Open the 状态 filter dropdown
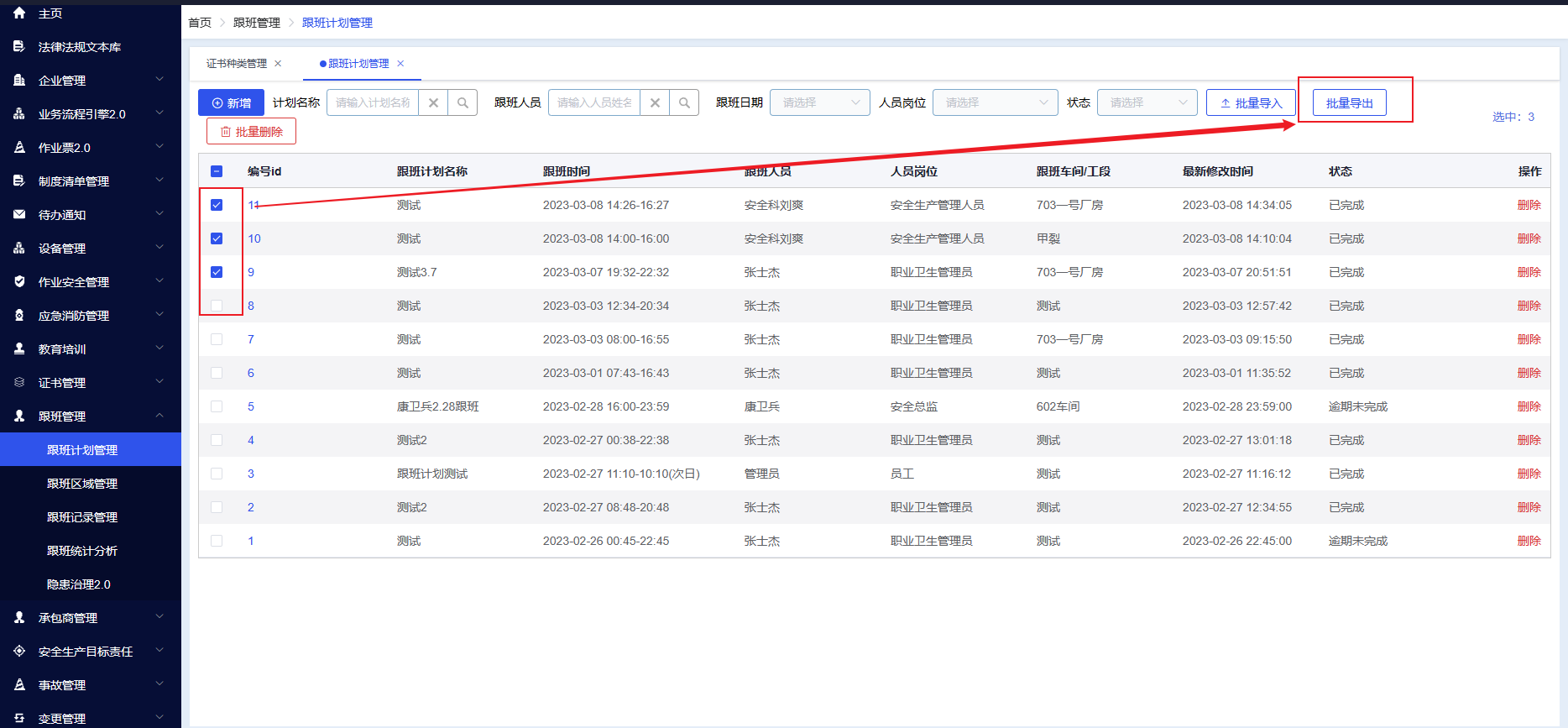Image resolution: width=1568 pixels, height=728 pixels. [1147, 102]
